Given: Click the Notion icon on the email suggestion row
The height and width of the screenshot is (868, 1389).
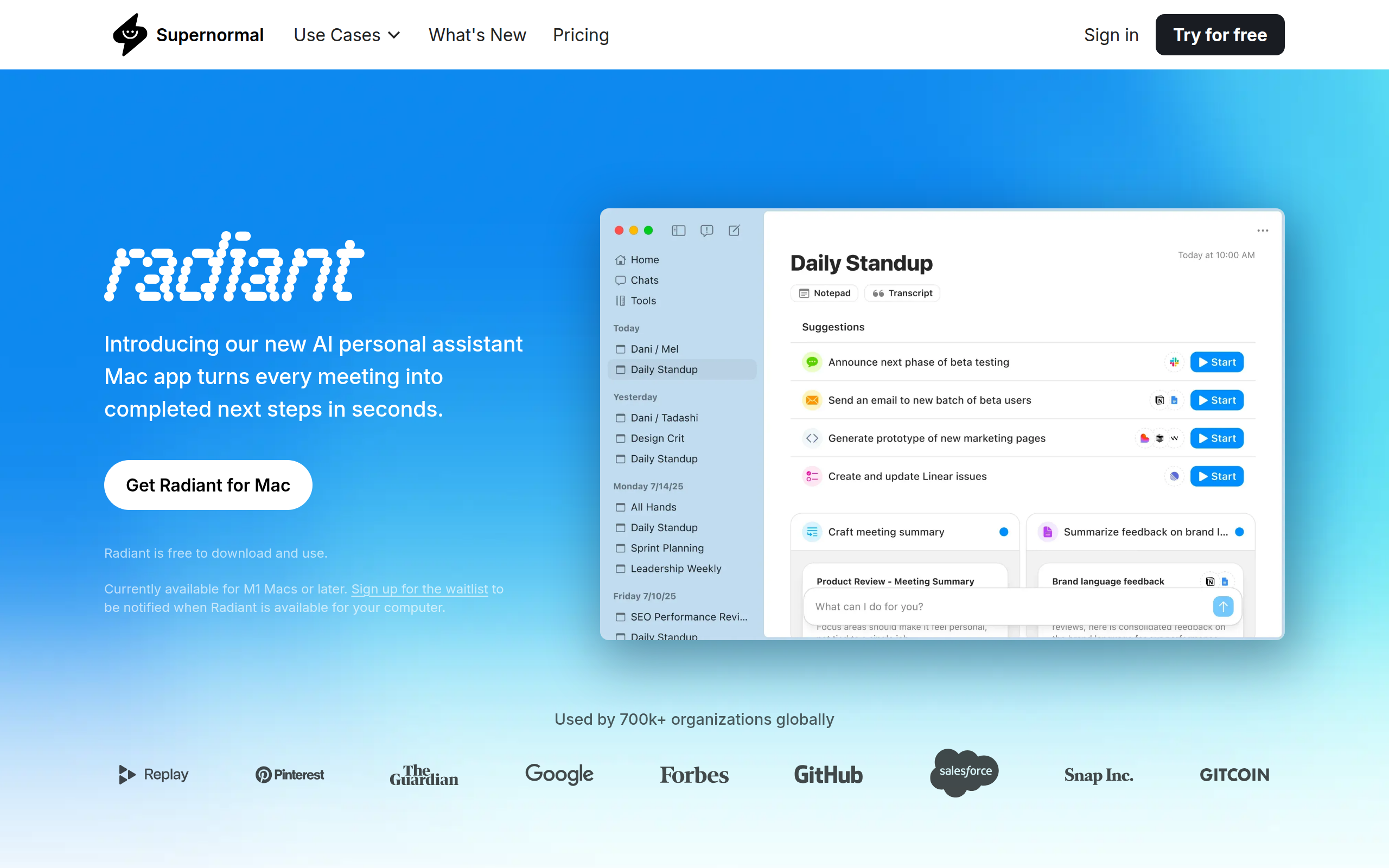Looking at the screenshot, I should pyautogui.click(x=1161, y=400).
